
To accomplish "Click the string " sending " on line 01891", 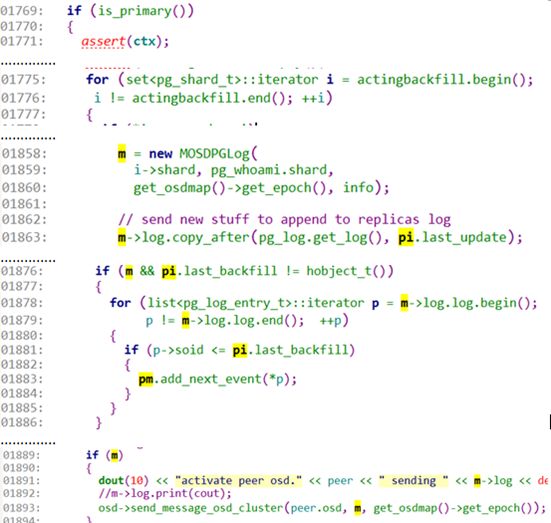I will tap(414, 480).
